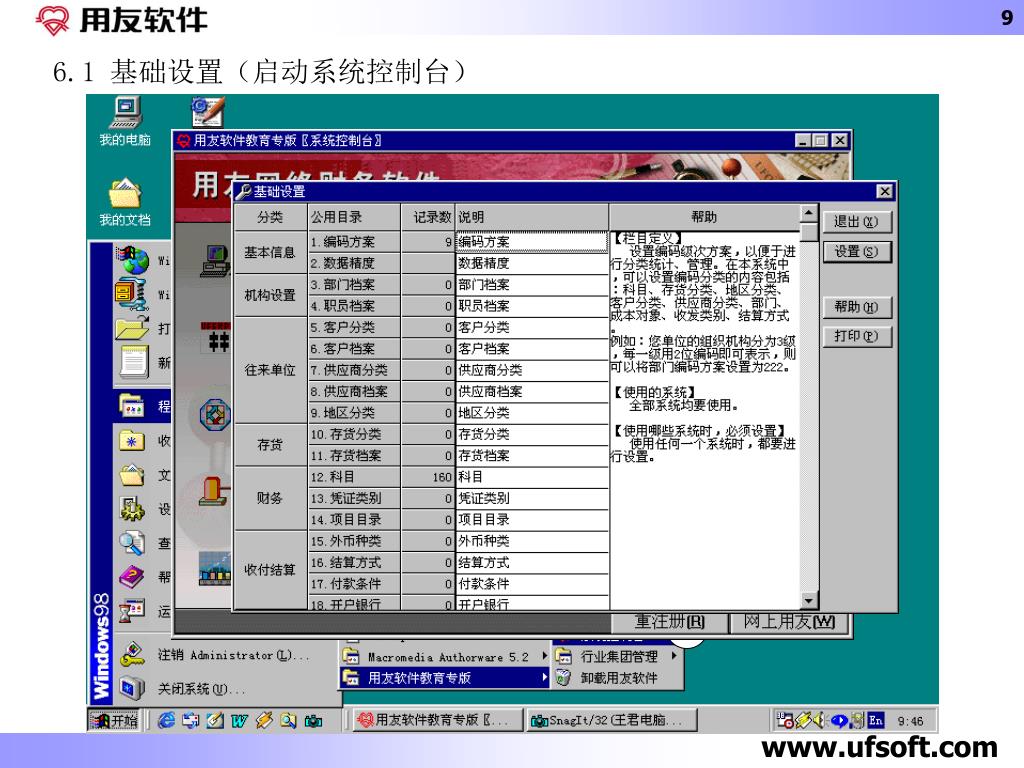
Task: Click the 设置(S) button
Action: click(x=856, y=251)
